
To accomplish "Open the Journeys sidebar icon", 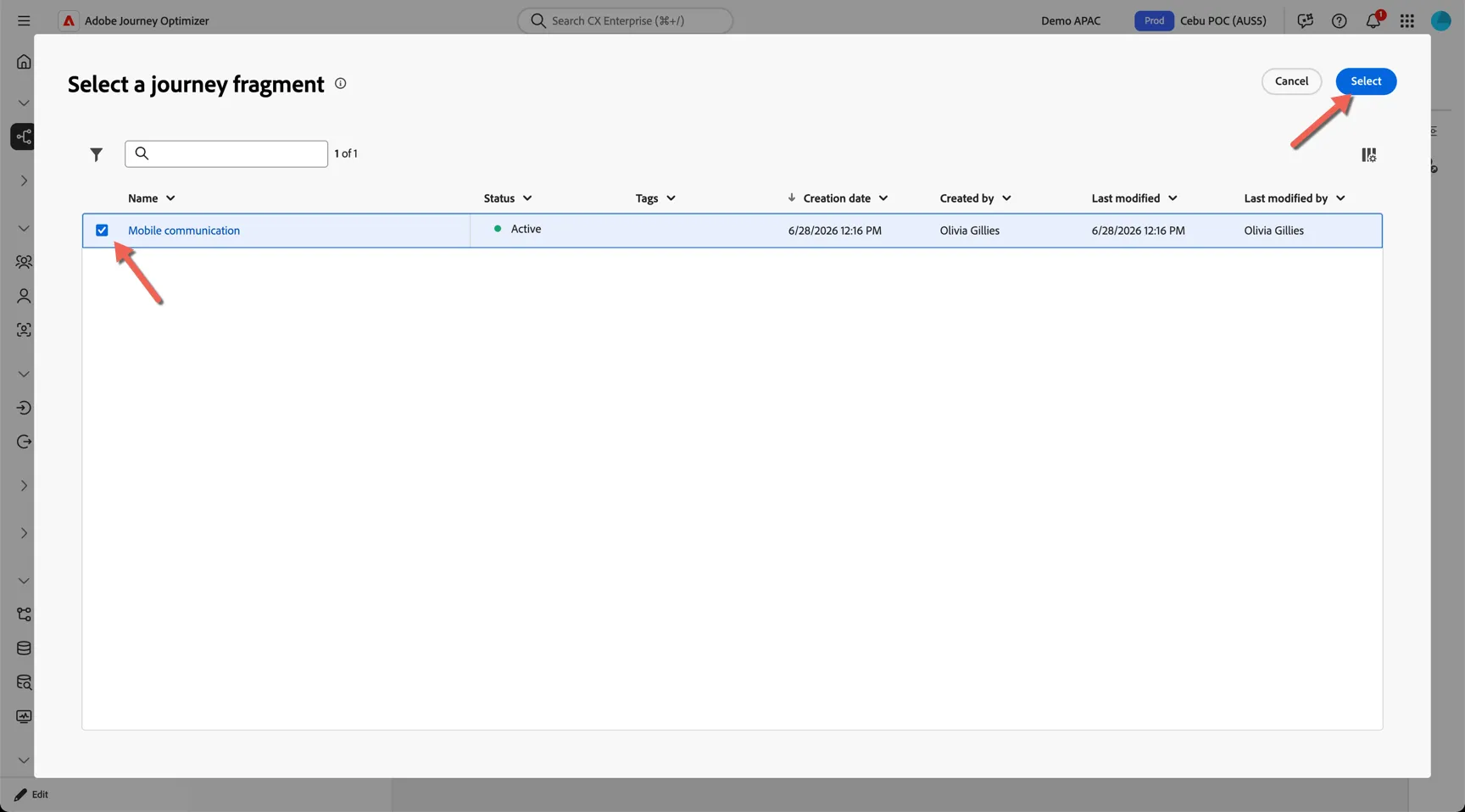I will pos(23,136).
